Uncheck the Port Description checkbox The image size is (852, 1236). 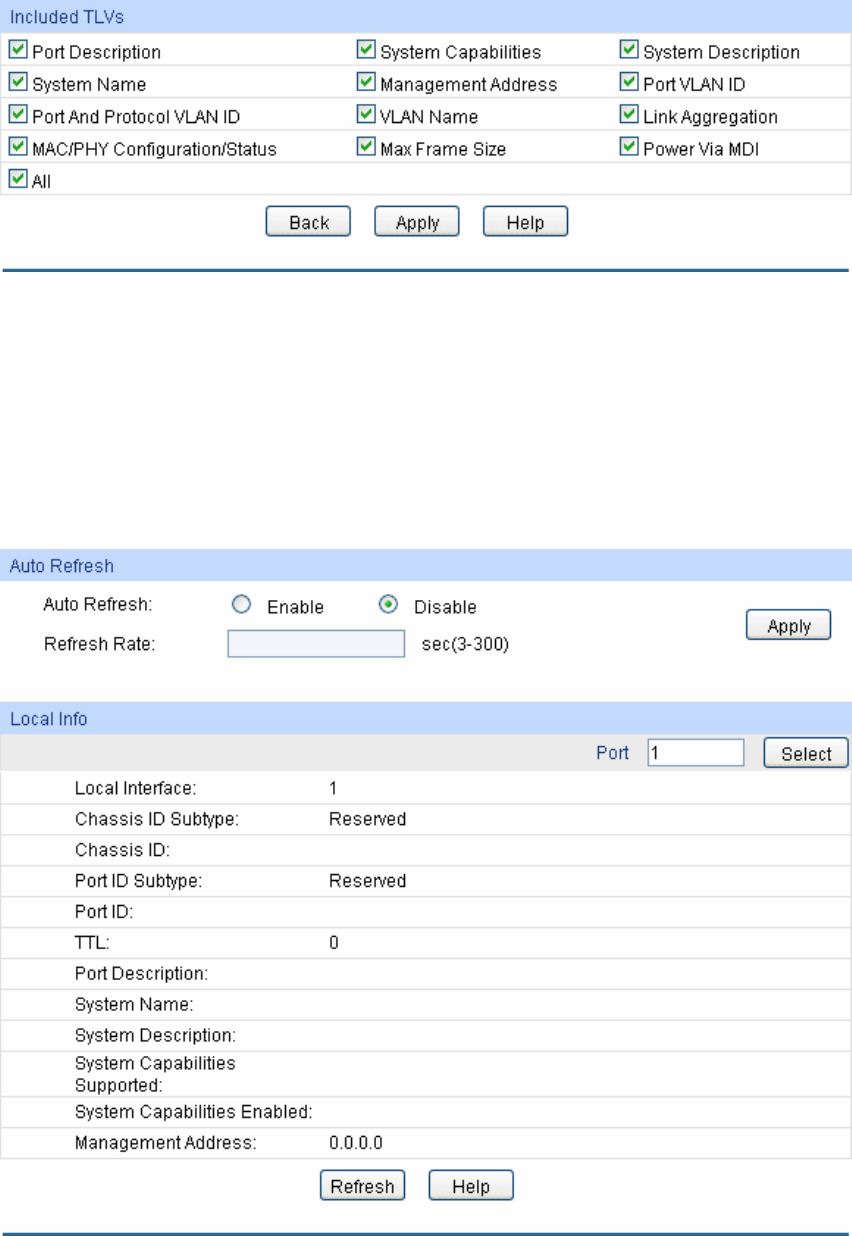(x=17, y=51)
